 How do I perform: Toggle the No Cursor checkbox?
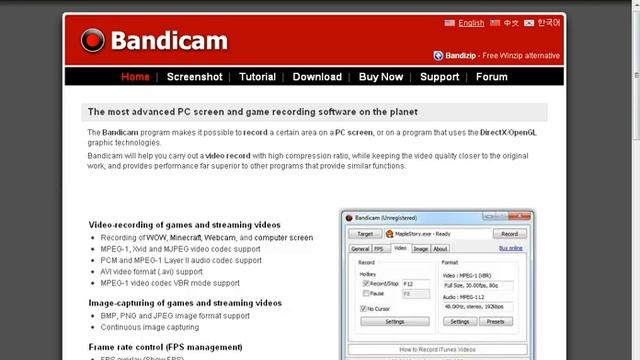363,309
